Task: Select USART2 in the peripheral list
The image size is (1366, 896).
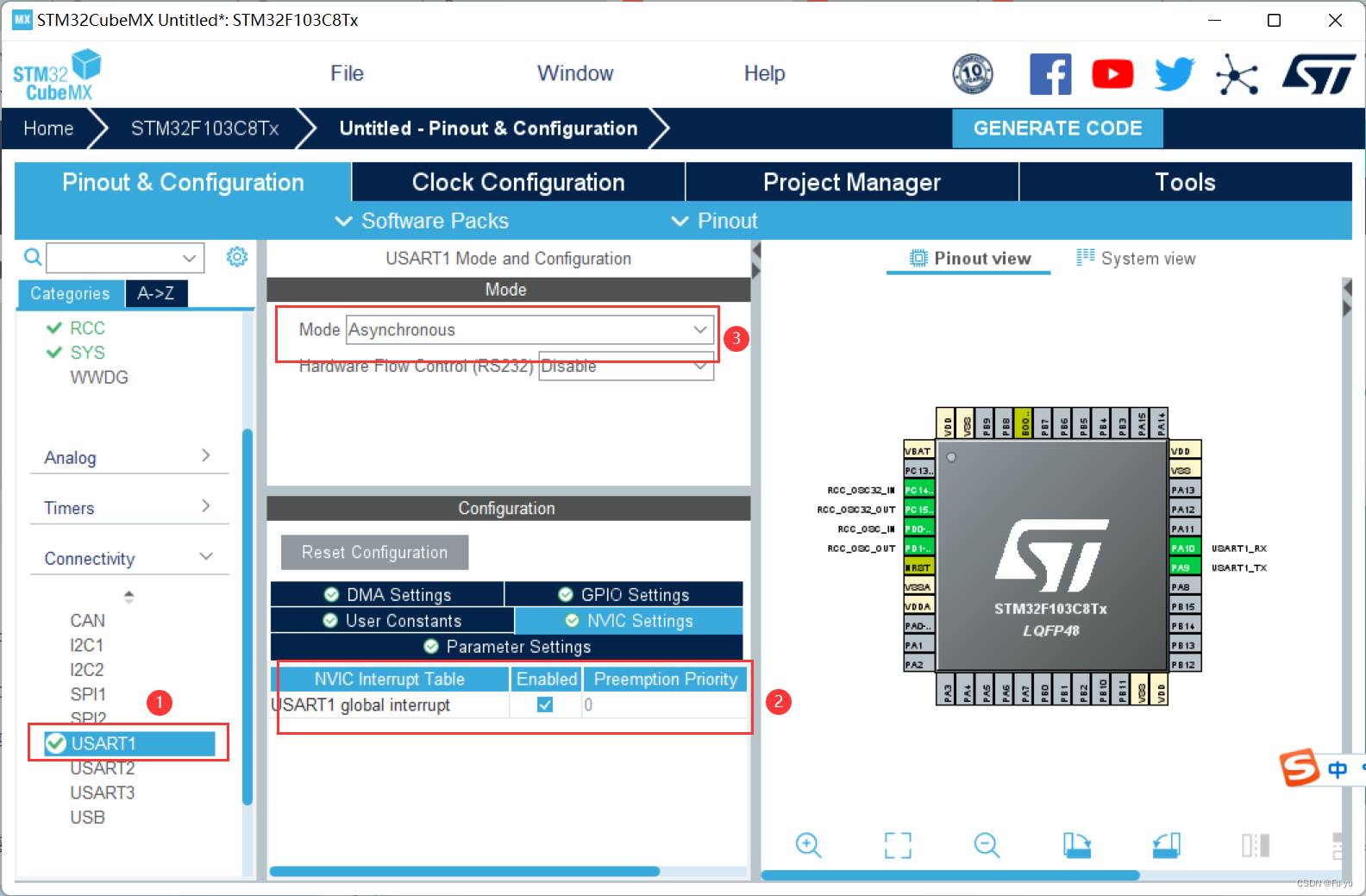Action: (103, 768)
